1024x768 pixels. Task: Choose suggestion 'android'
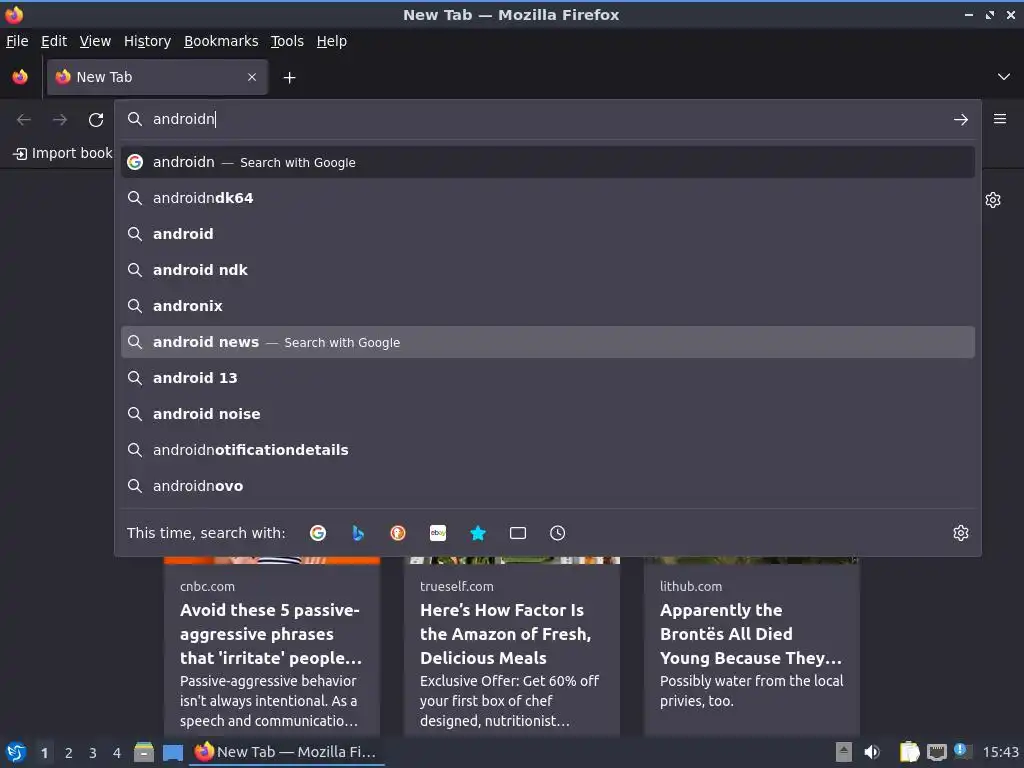point(547,234)
